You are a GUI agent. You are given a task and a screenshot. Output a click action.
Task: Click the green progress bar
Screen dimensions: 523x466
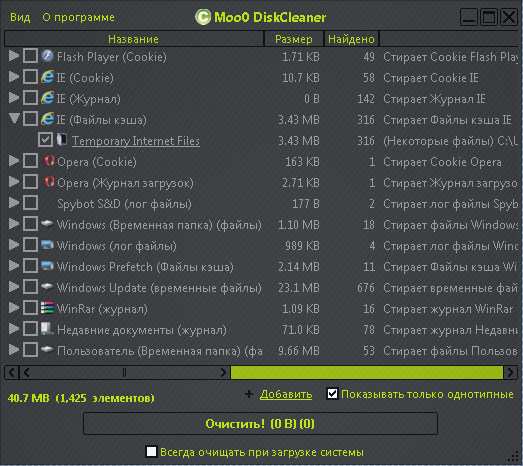coord(367,372)
